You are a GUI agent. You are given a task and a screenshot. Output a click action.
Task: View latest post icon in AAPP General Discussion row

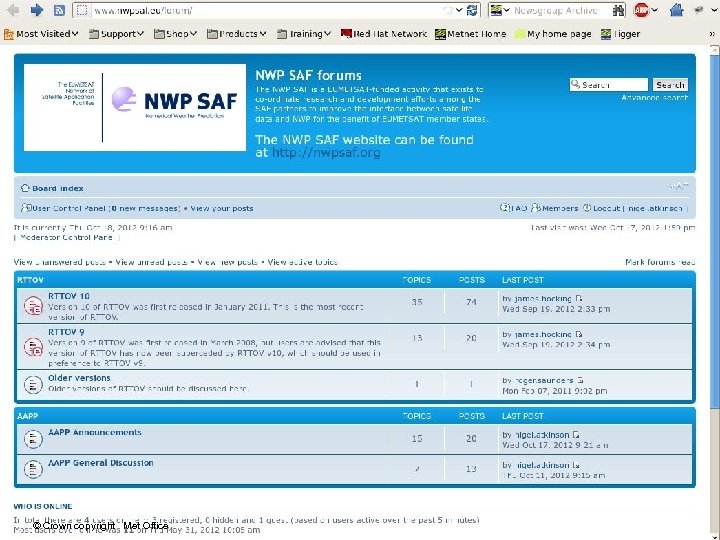(576, 465)
